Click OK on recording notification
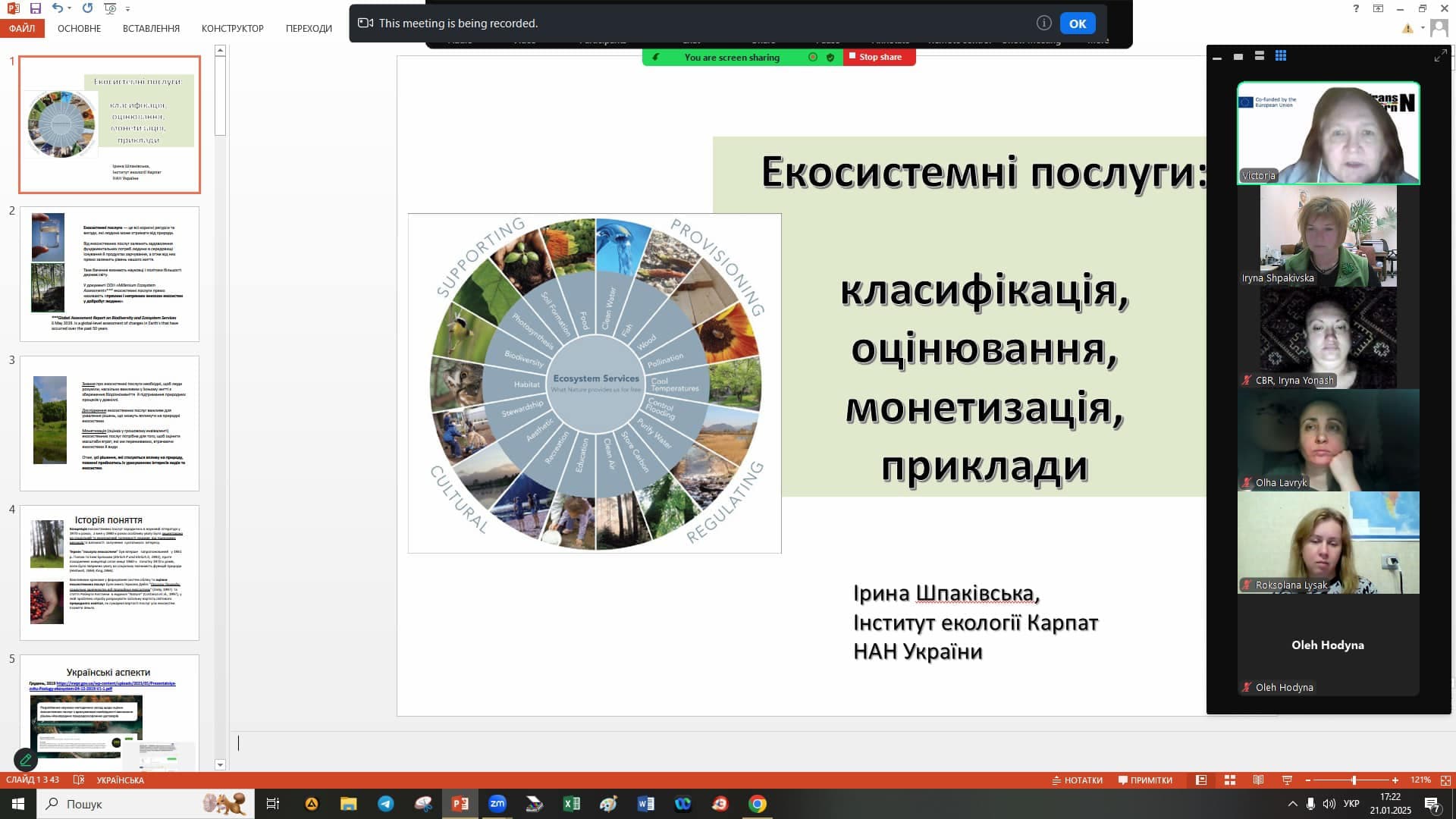 (1077, 24)
